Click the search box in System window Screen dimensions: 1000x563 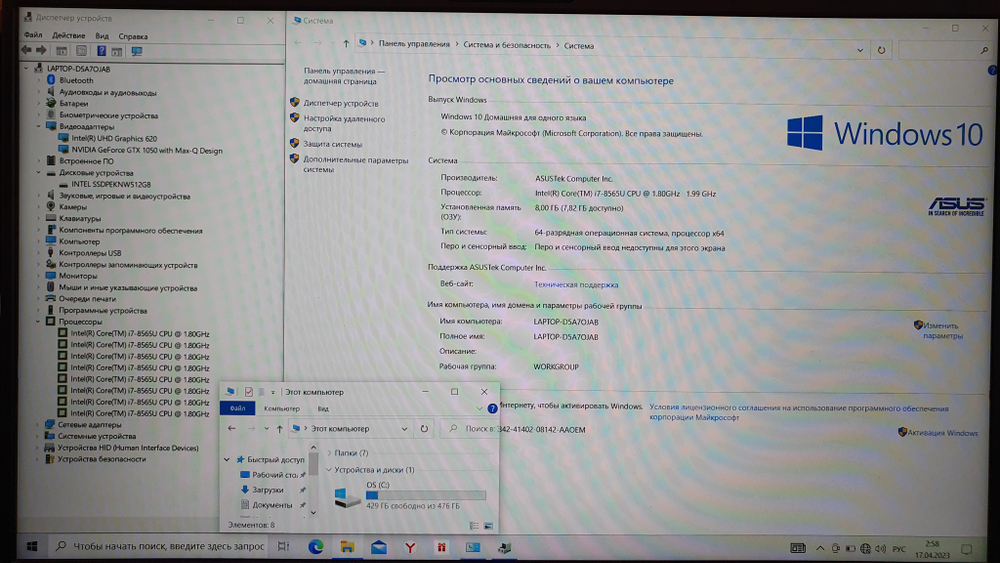[946, 50]
